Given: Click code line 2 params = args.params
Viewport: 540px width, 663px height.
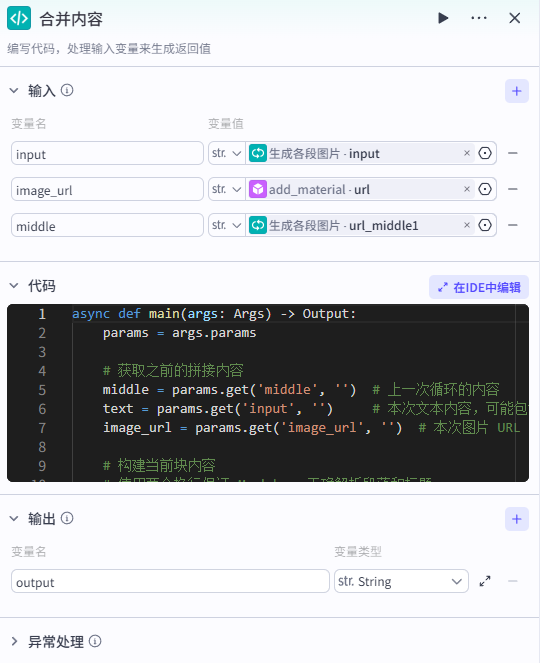Looking at the screenshot, I should (179, 333).
